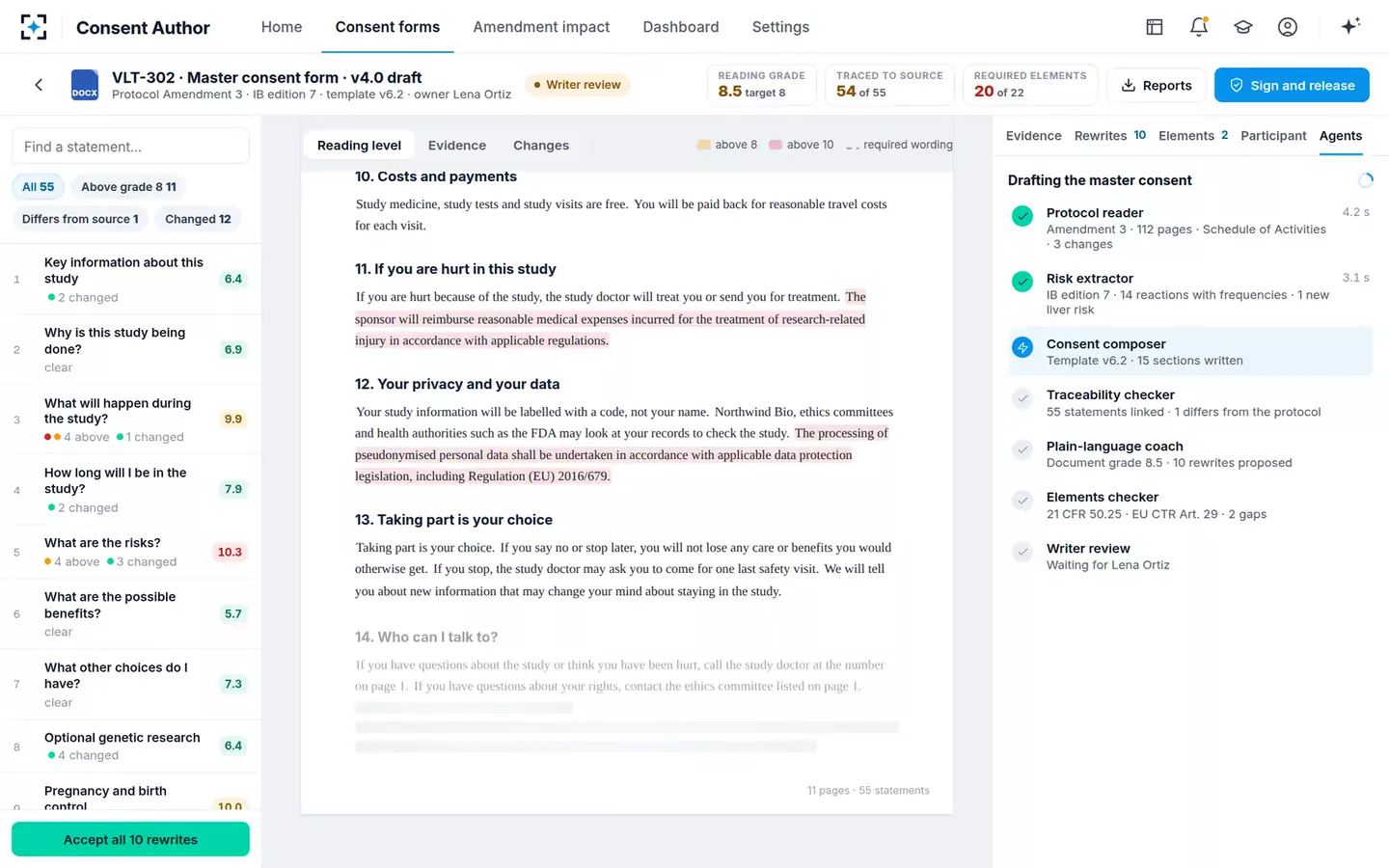
Task: Click the Protocol reader completed check icon
Action: (1022, 216)
